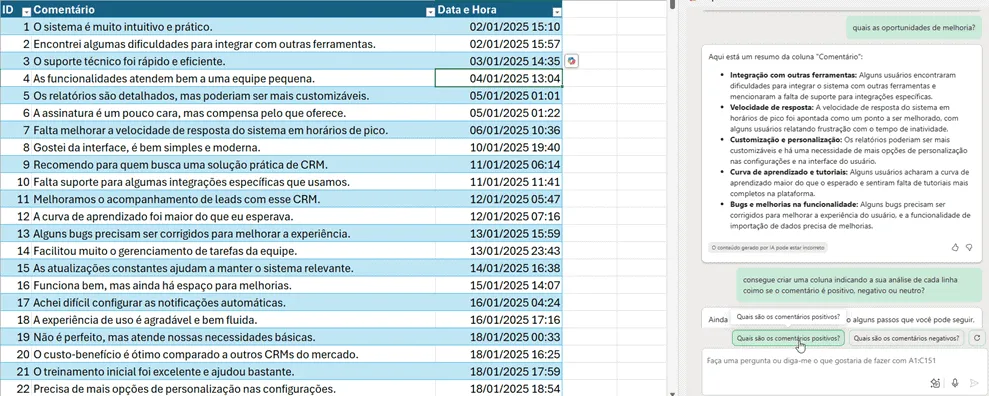Select cell 'O sistema é muito intuitivo e prático.'
Screen dimensions: 989x396
[233, 27]
